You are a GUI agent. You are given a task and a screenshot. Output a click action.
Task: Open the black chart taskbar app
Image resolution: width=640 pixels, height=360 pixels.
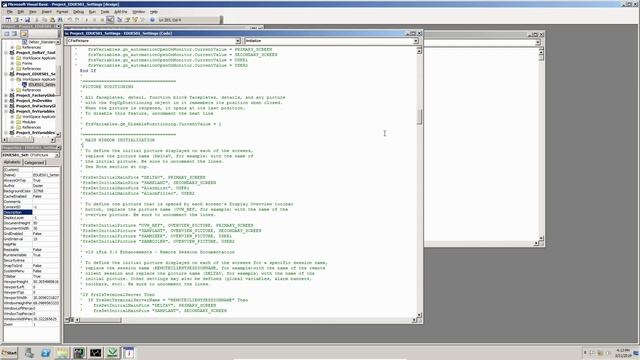coord(96,353)
